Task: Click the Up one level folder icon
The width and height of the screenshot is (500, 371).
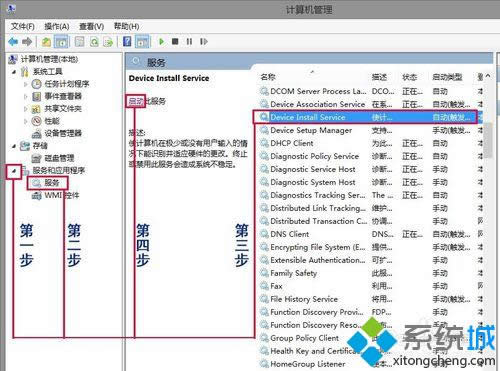Action: [46, 42]
